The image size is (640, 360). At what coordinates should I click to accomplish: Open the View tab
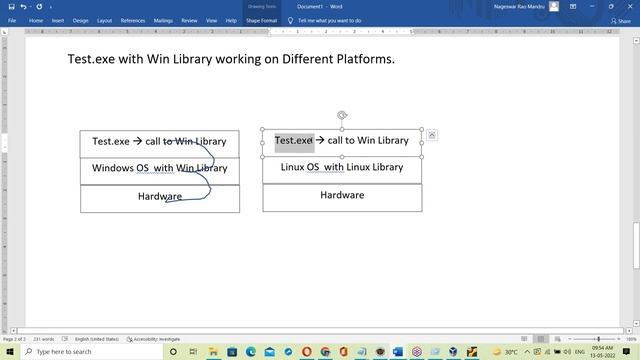211,20
